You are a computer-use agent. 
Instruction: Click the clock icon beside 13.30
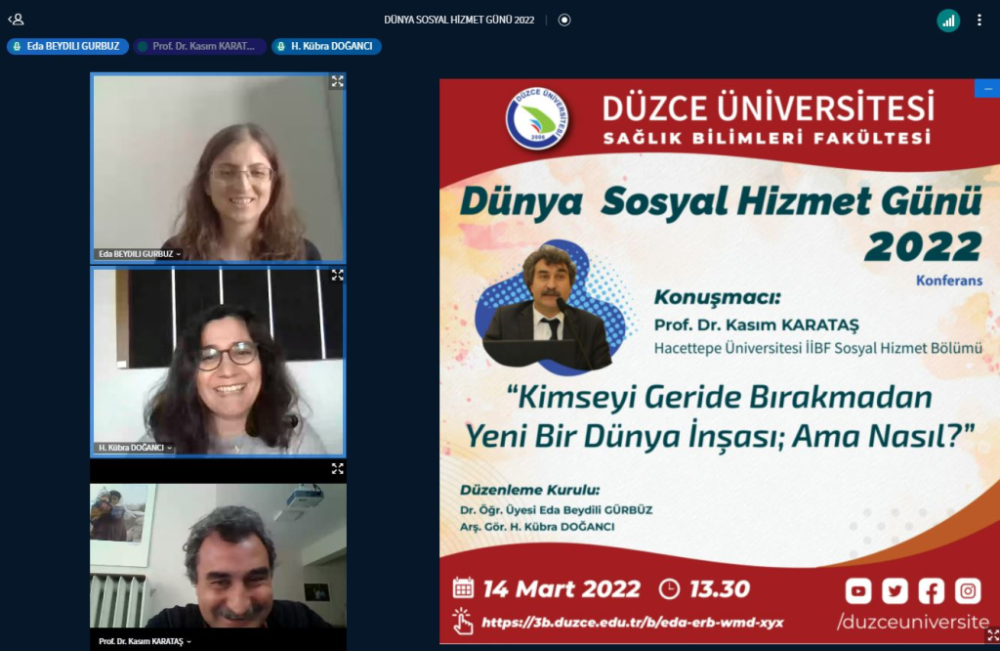tap(669, 589)
